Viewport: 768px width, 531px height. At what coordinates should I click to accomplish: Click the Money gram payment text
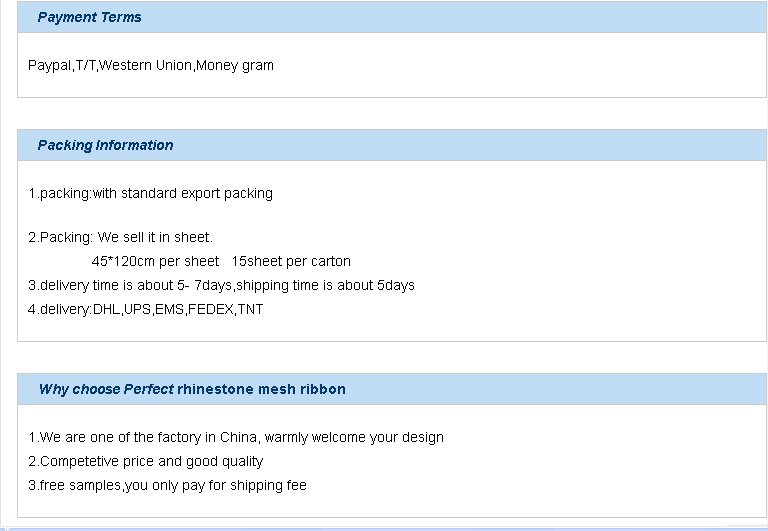[235, 66]
